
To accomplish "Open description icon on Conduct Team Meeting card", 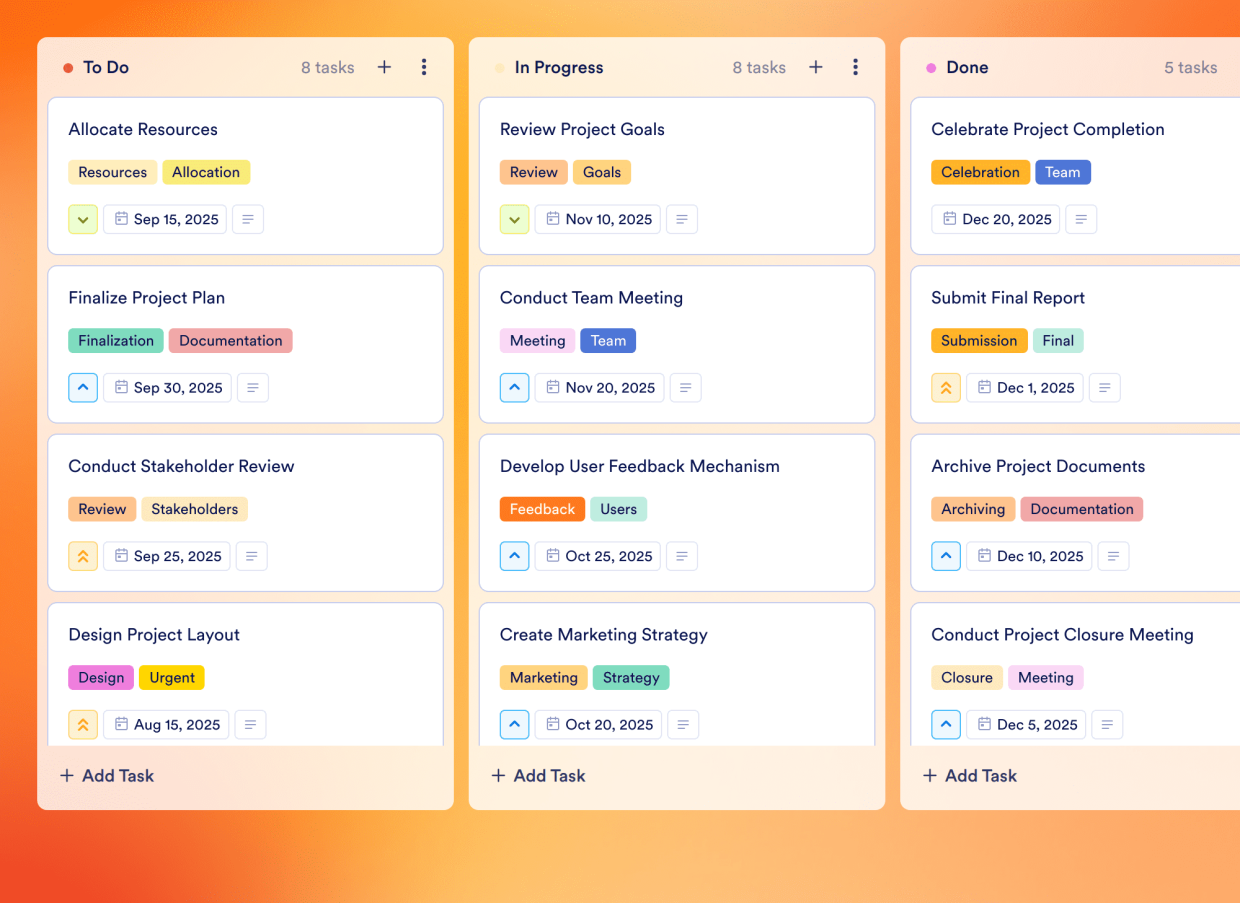I will [x=685, y=388].
